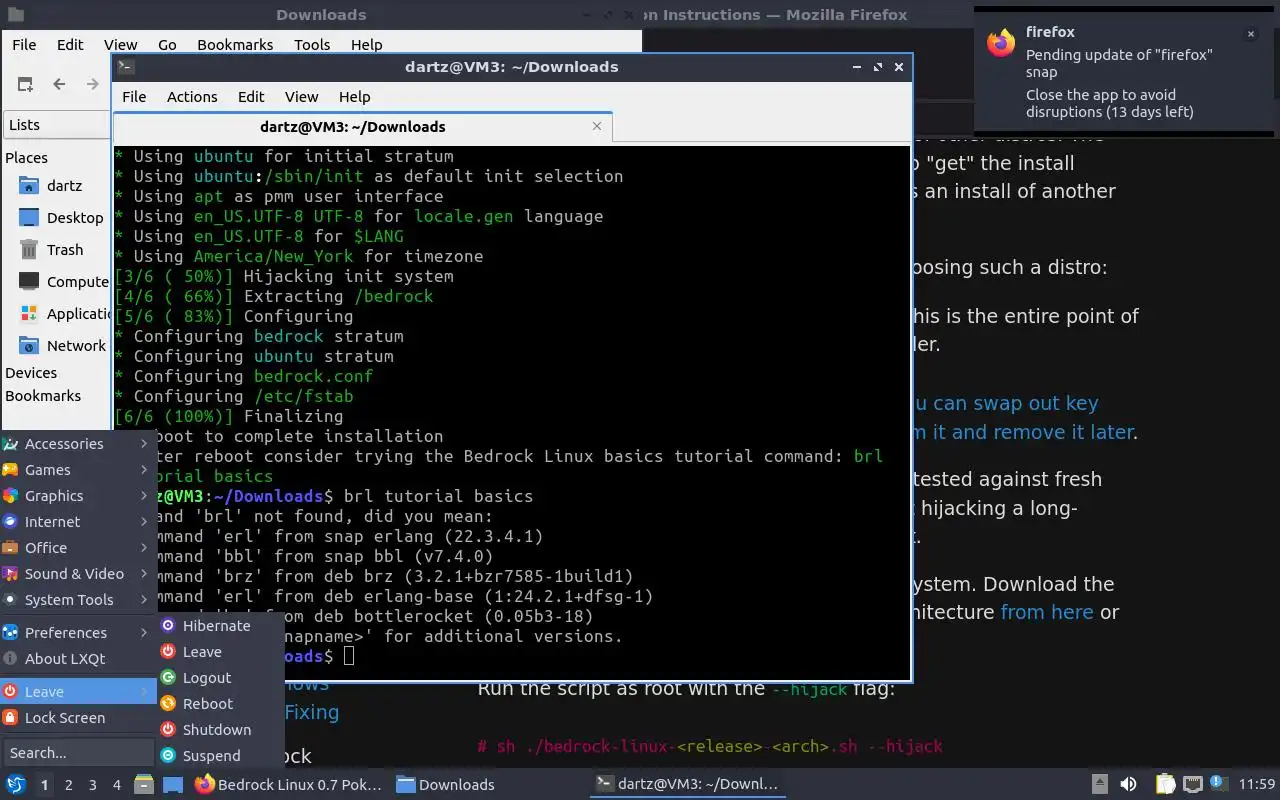The width and height of the screenshot is (1280, 800).
Task: Open the volume speaker tray icon
Action: (1128, 784)
